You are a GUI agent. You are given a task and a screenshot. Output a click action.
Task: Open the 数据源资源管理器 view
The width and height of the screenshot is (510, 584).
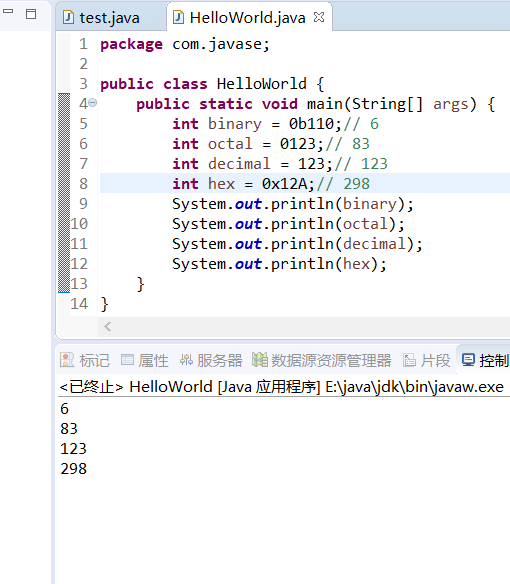point(321,361)
